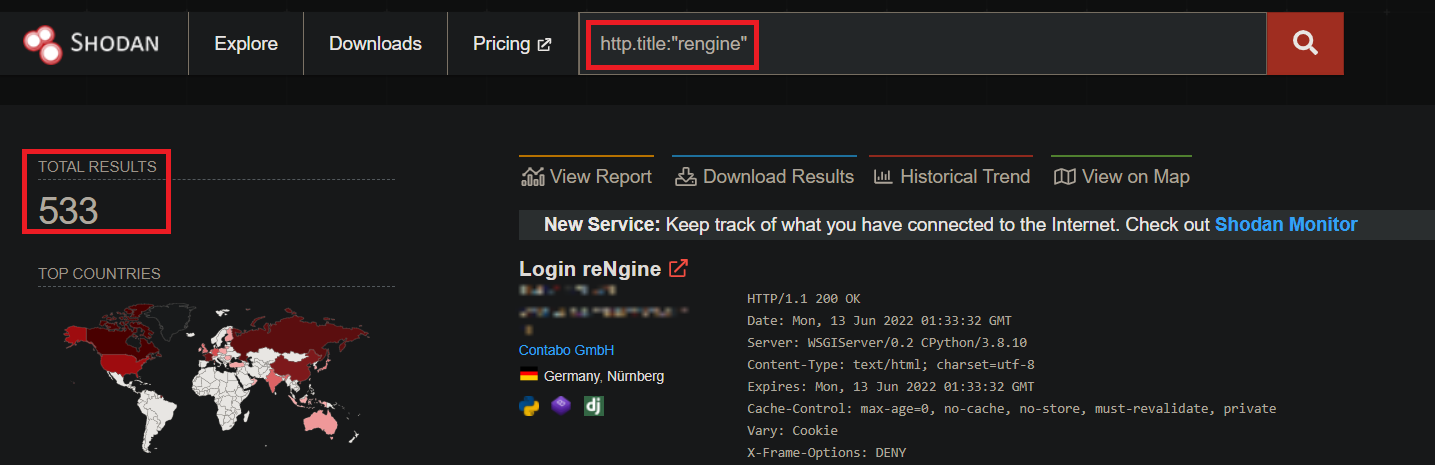The height and width of the screenshot is (465, 1435).
Task: Select the 'Germany, Nürnberg' location text
Action: [x=604, y=376]
